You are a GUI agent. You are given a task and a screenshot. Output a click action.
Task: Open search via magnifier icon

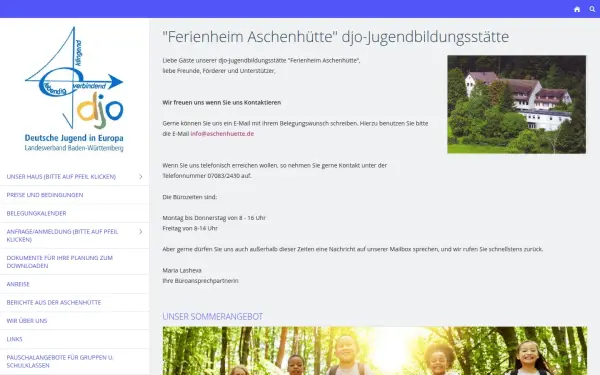point(592,9)
